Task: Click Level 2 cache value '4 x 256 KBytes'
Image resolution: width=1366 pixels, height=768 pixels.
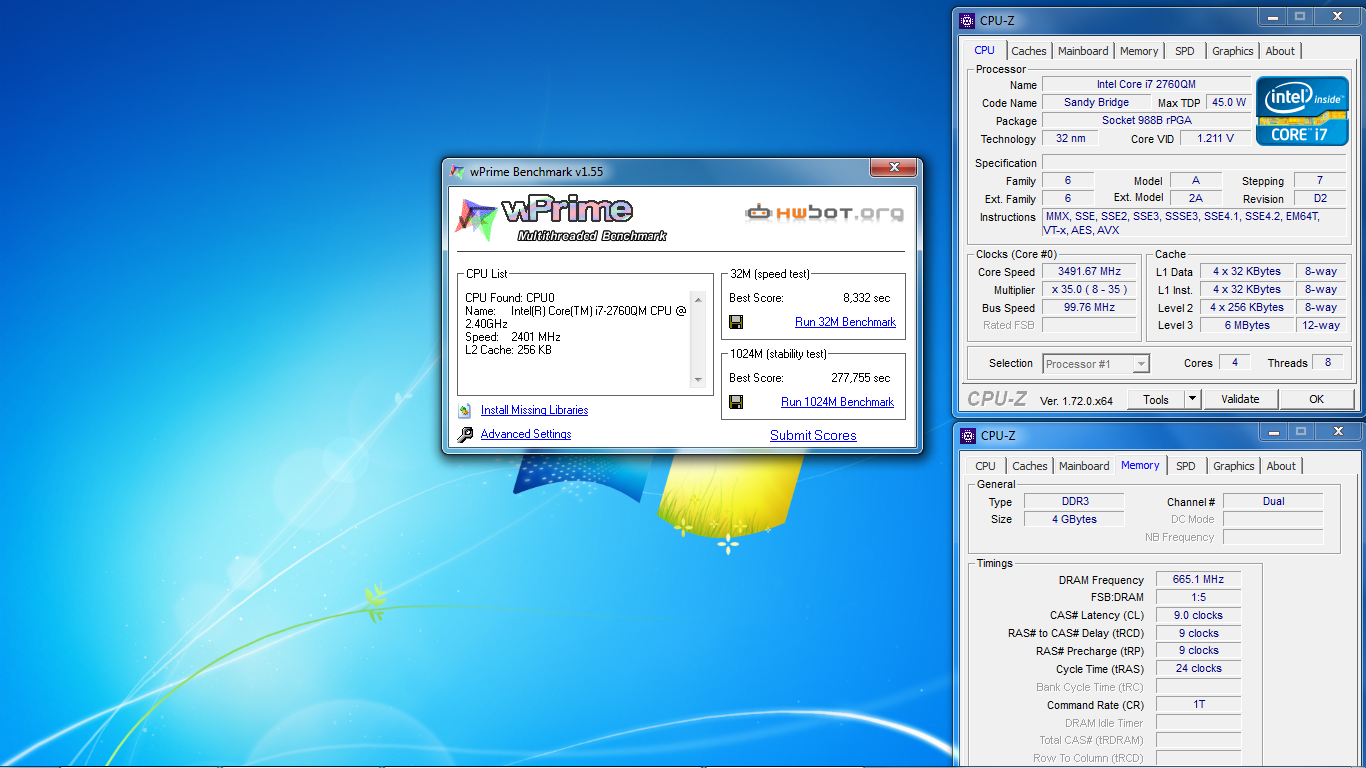Action: [x=1247, y=308]
